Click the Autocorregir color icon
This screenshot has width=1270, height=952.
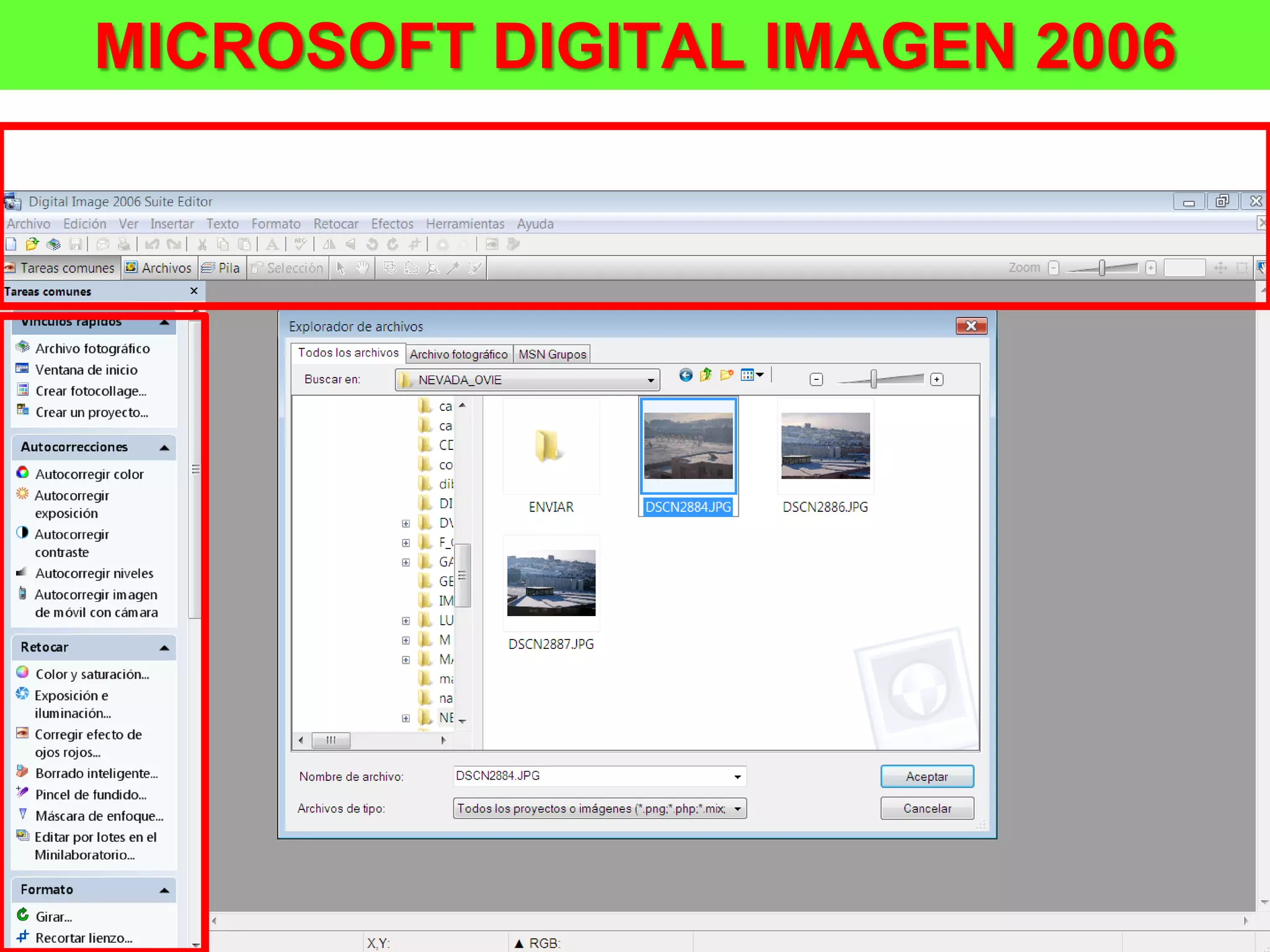pyautogui.click(x=22, y=473)
